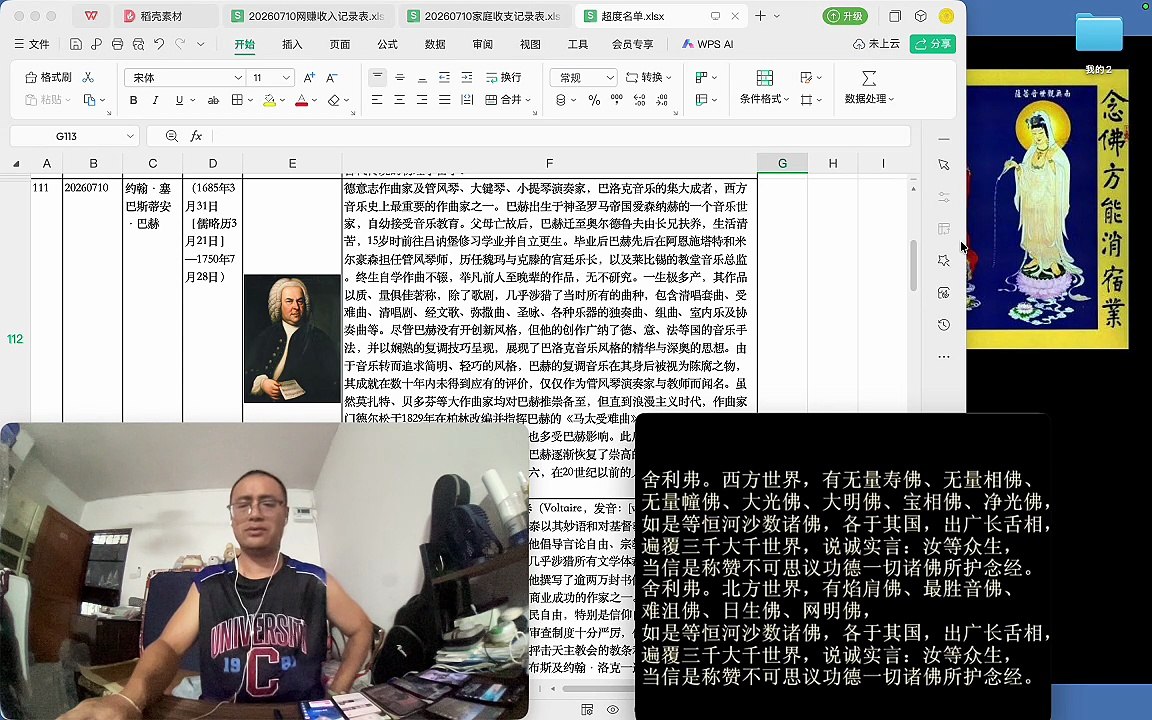Click the decrease decimal places icon
The width and height of the screenshot is (1152, 720).
(x=662, y=100)
